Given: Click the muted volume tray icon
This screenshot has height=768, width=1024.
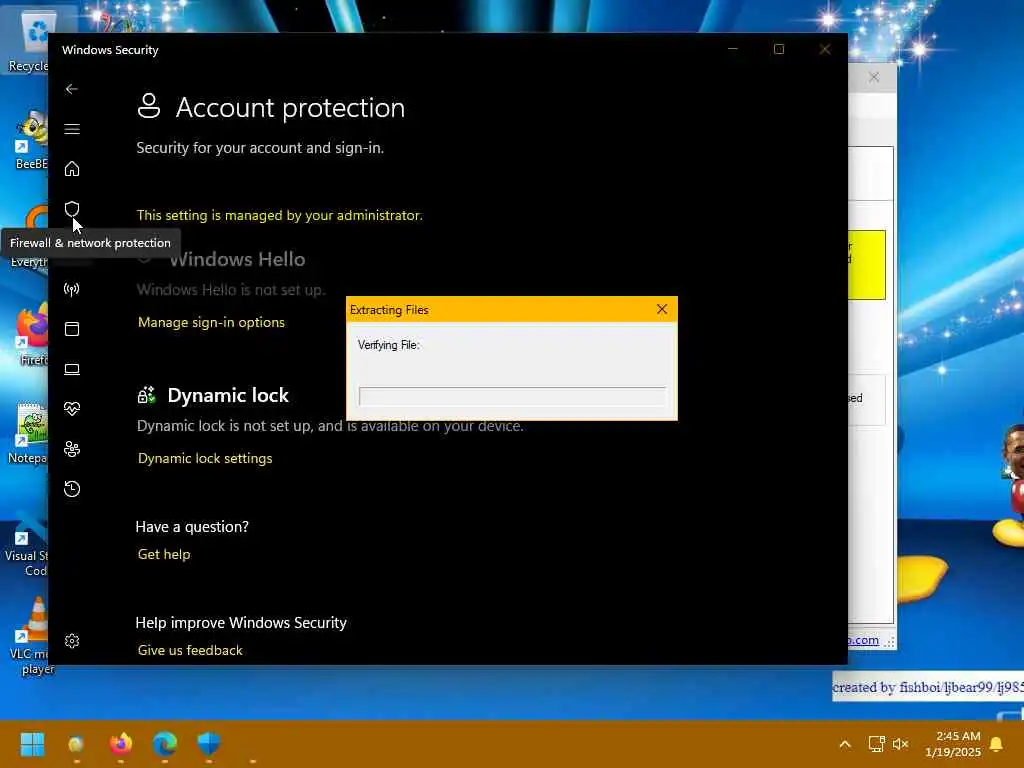Looking at the screenshot, I should click(901, 744).
